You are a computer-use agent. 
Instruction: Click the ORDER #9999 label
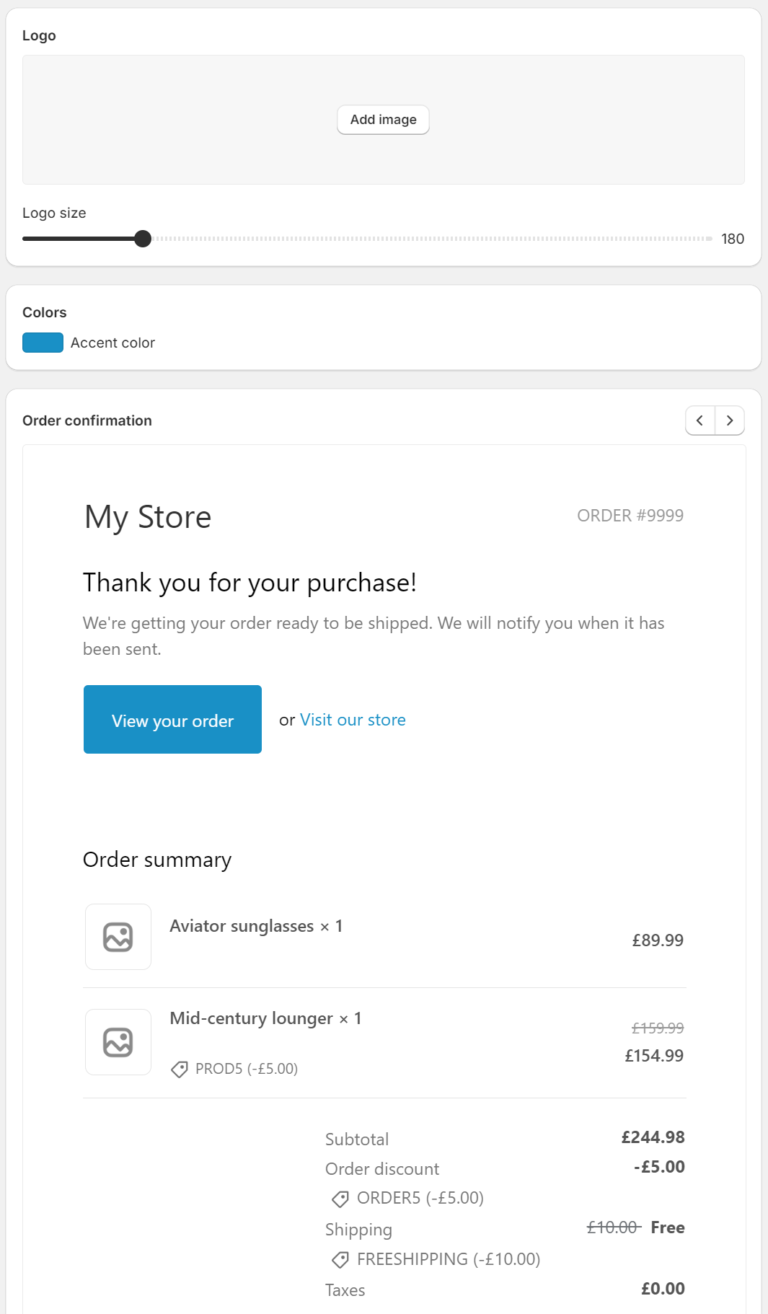coord(630,515)
